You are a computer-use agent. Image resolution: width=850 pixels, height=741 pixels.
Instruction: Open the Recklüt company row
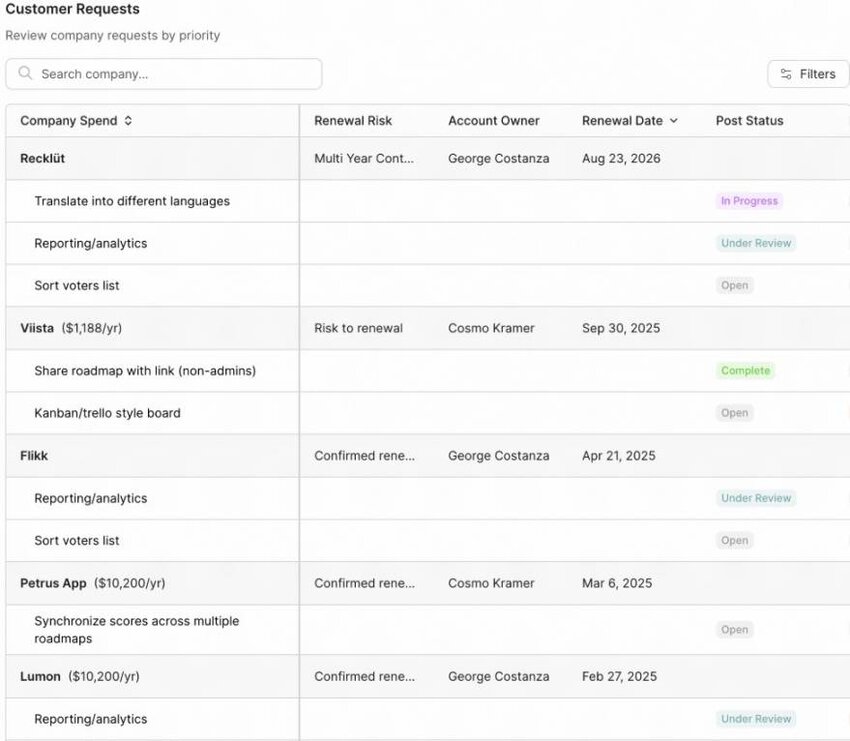coord(43,158)
